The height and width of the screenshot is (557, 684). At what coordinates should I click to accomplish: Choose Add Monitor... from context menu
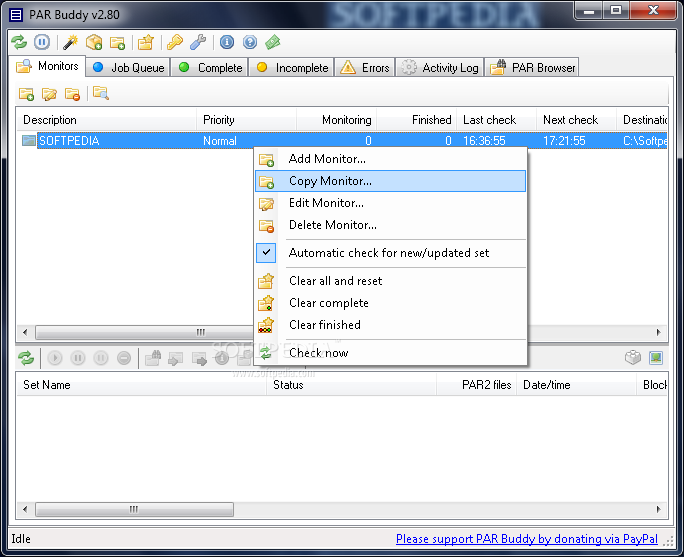(x=390, y=159)
